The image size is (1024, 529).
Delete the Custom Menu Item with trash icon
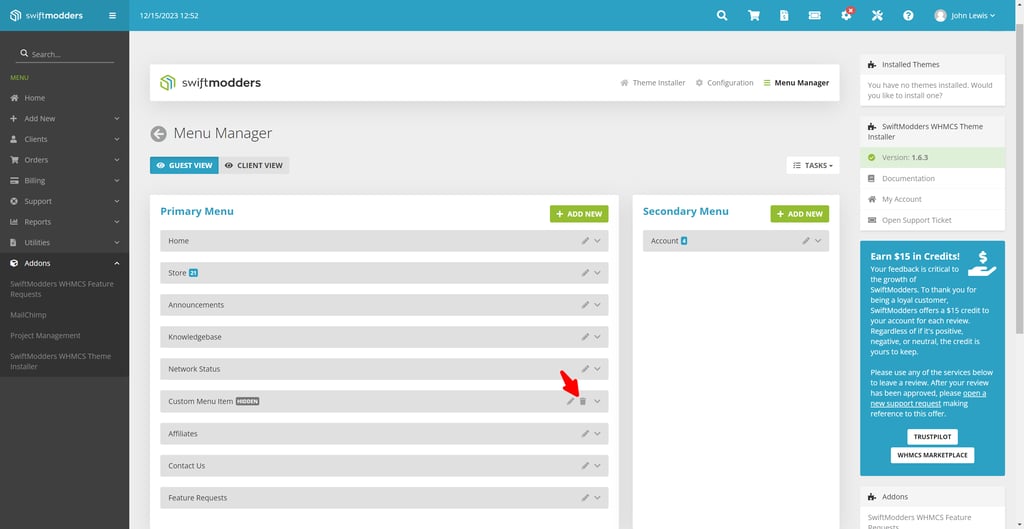point(583,402)
